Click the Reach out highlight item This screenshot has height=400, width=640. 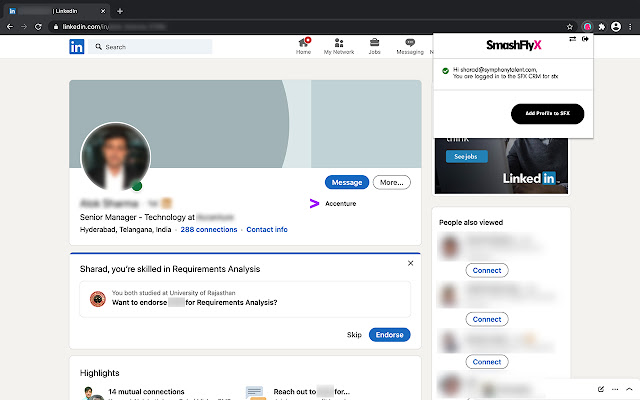pos(311,391)
